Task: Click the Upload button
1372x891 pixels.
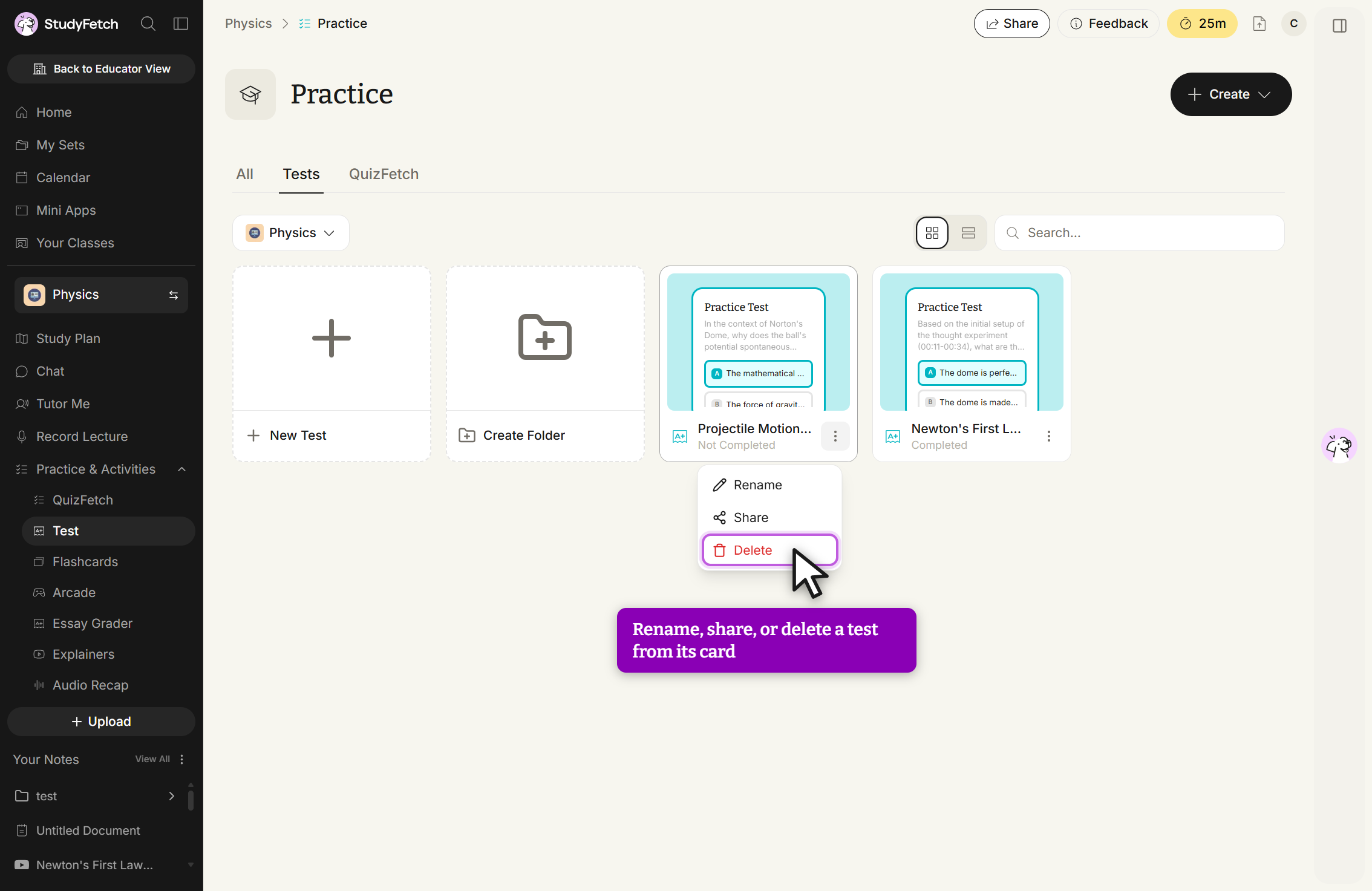Action: click(102, 722)
